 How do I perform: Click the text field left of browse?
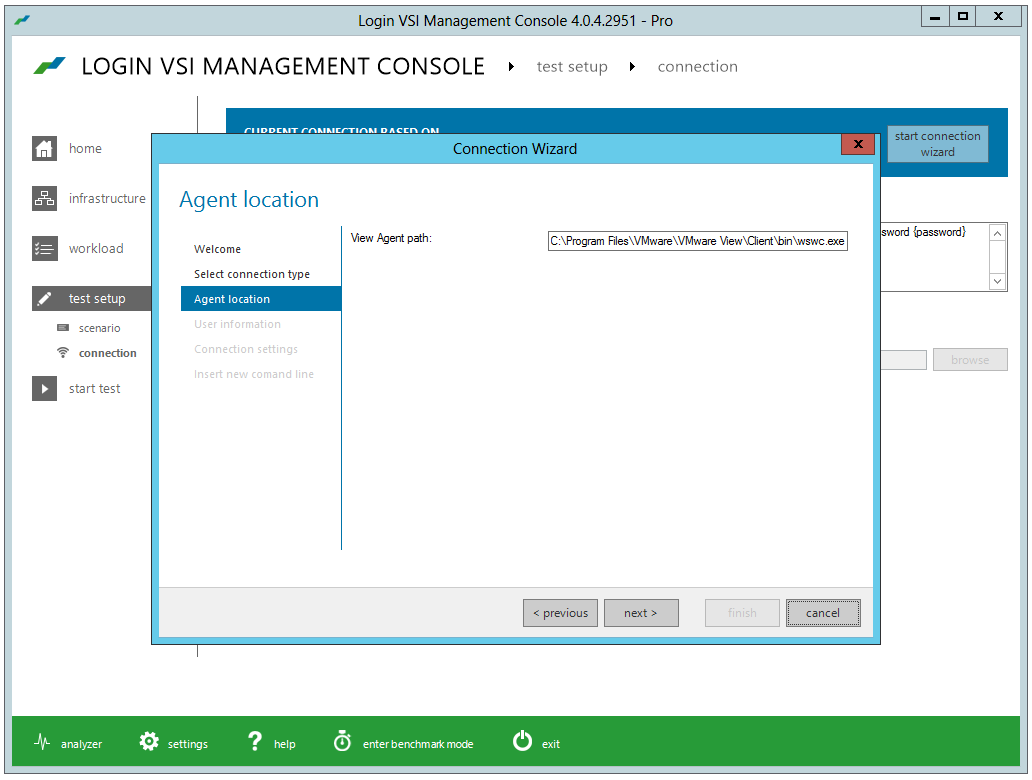pyautogui.click(x=903, y=360)
